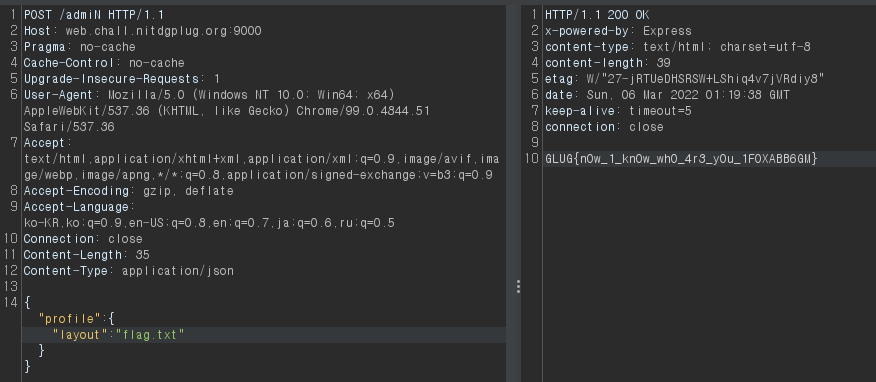Image resolution: width=876 pixels, height=382 pixels.
Task: Click the pane divider drag handle dots
Action: point(518,286)
